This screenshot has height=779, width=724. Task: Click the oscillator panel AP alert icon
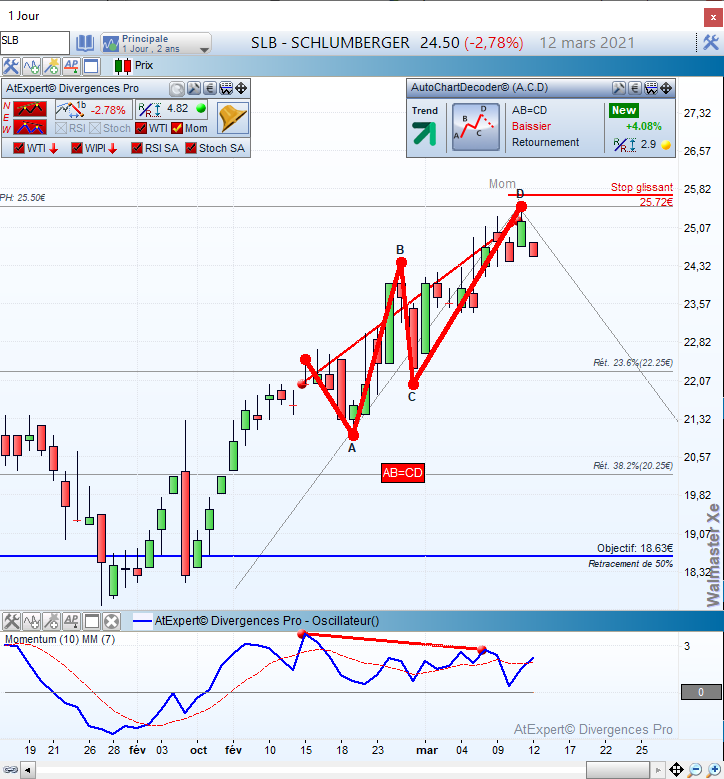[x=72, y=622]
